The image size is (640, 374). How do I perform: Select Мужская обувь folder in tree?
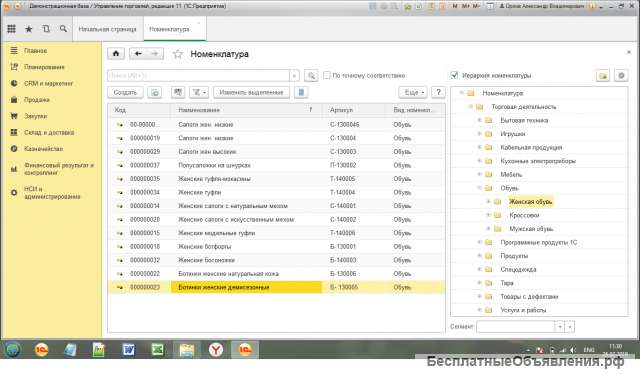(531, 229)
